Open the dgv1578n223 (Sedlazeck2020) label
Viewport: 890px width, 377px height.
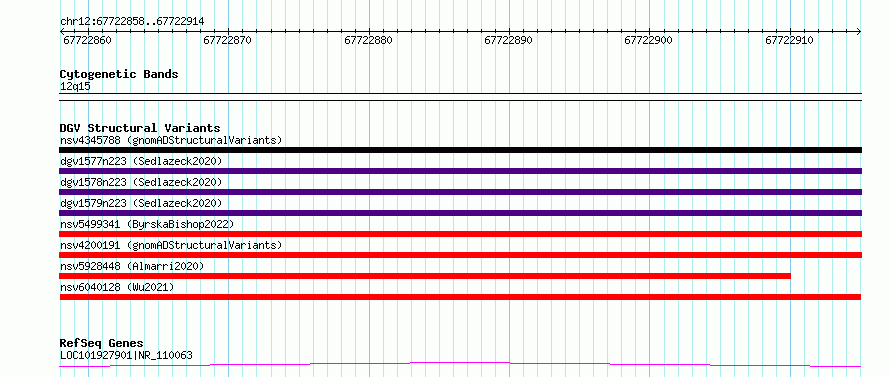pos(141,182)
